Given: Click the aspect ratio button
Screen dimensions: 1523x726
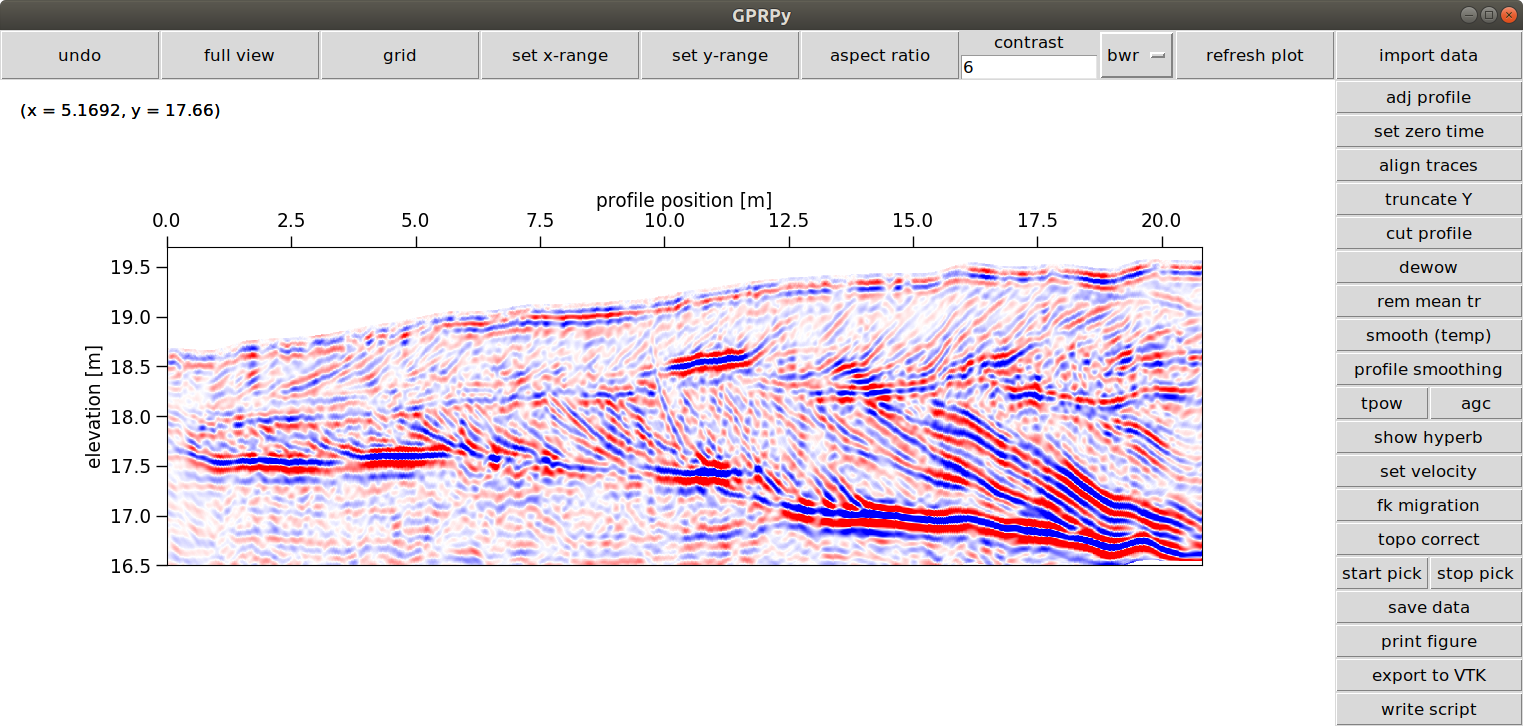Looking at the screenshot, I should tap(880, 55).
